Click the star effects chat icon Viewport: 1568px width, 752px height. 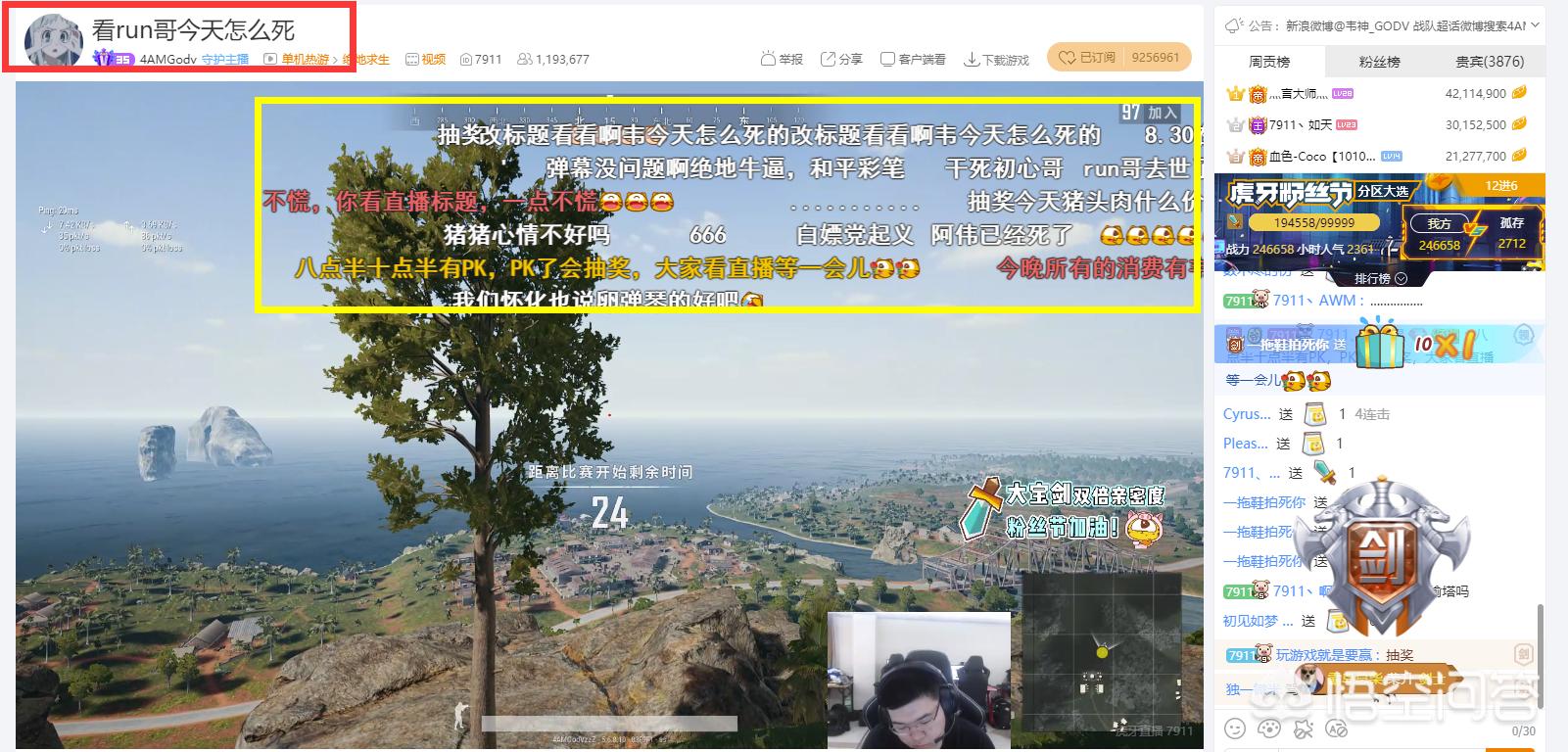(x=1303, y=728)
